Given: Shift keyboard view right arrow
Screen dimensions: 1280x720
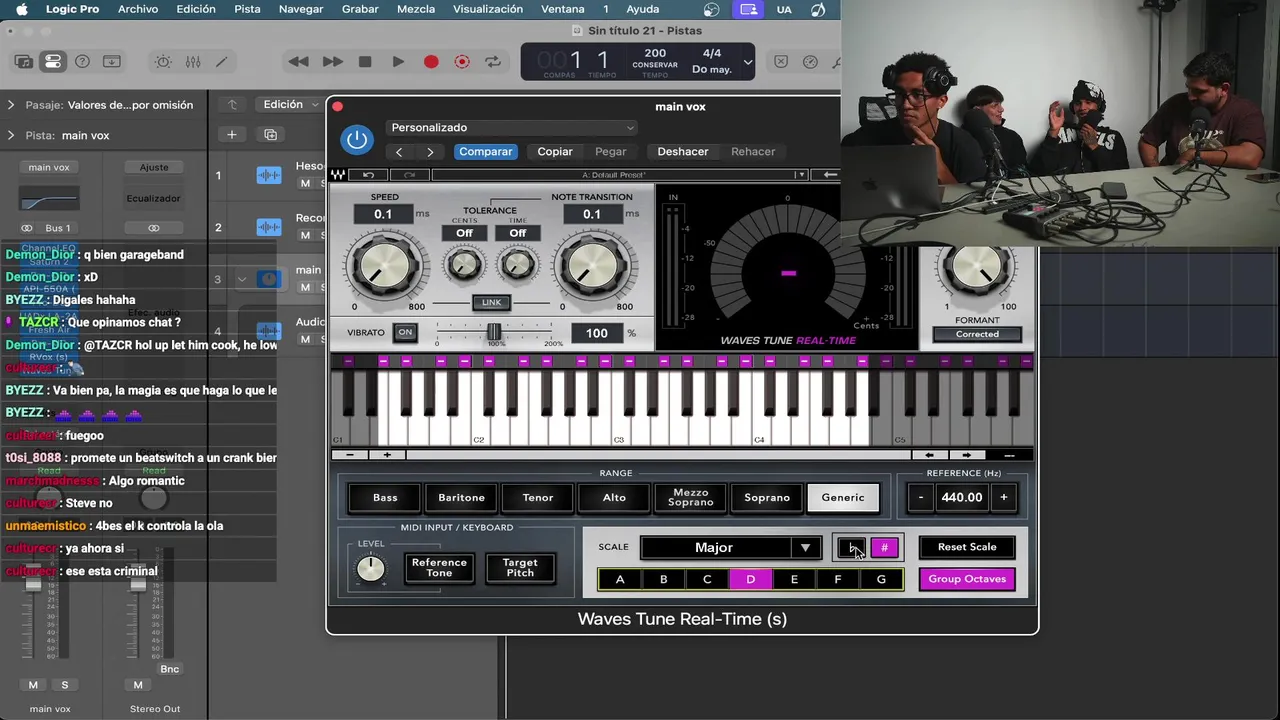Looking at the screenshot, I should 967,455.
